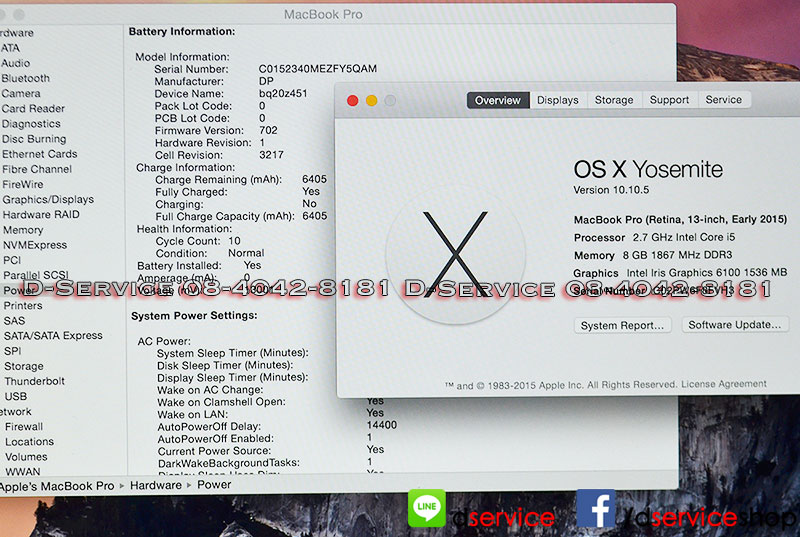Click Apple's MacBook Pro in path bar
Screen dimensions: 800x537
point(57,486)
